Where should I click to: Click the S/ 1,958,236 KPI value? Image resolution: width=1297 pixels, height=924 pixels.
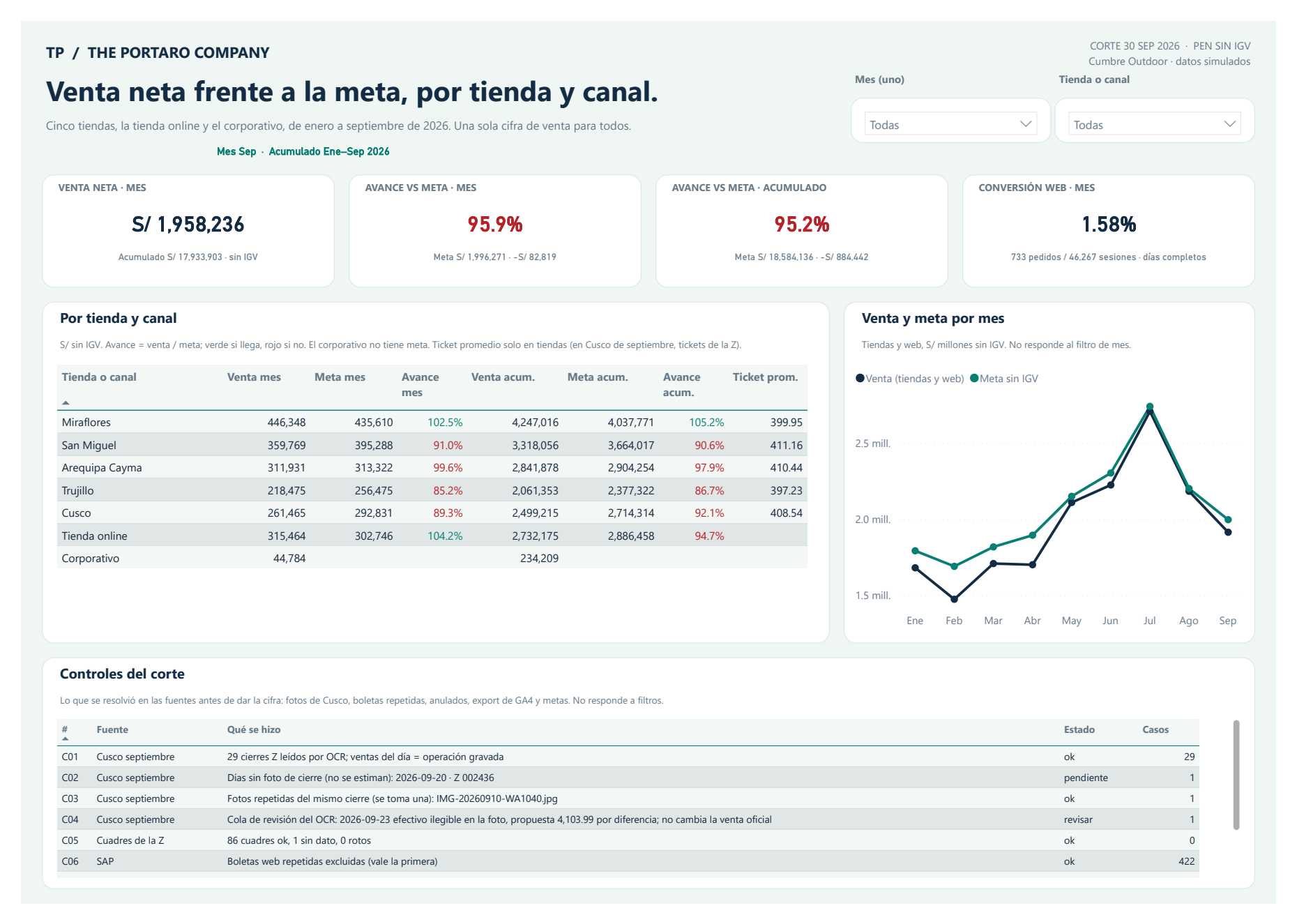point(188,225)
